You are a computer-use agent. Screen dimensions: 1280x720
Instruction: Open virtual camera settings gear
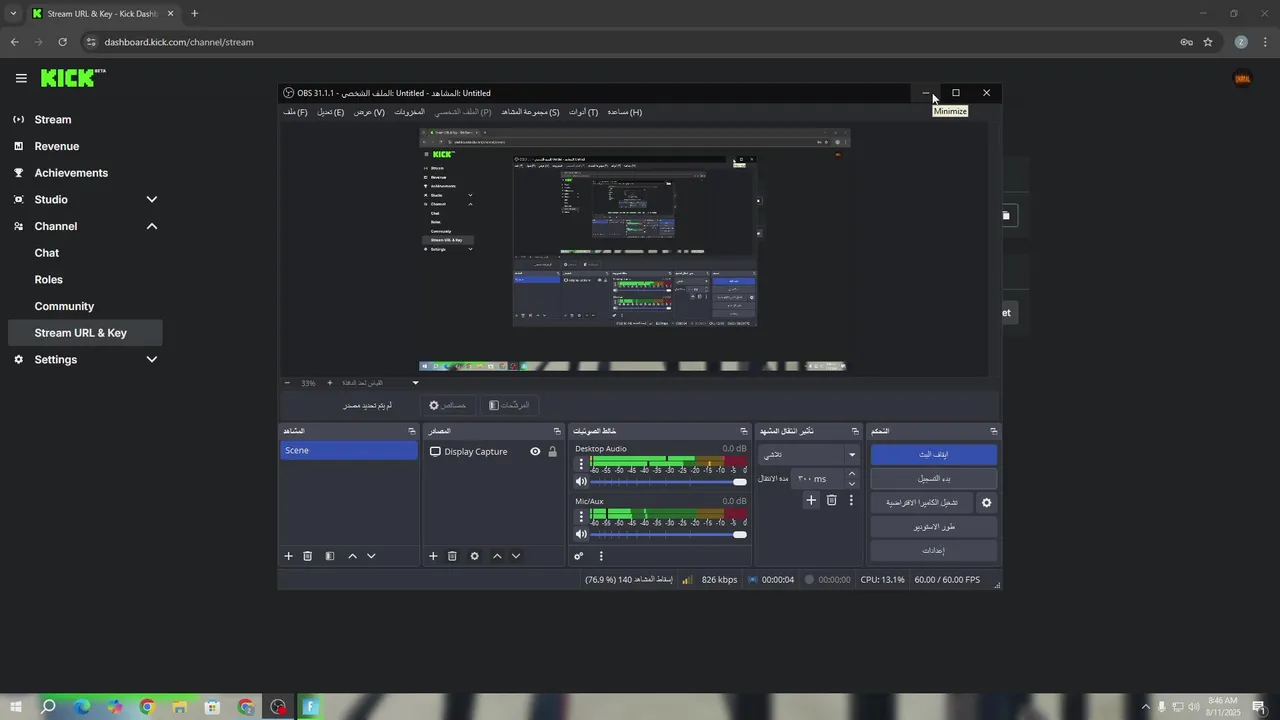coord(986,503)
